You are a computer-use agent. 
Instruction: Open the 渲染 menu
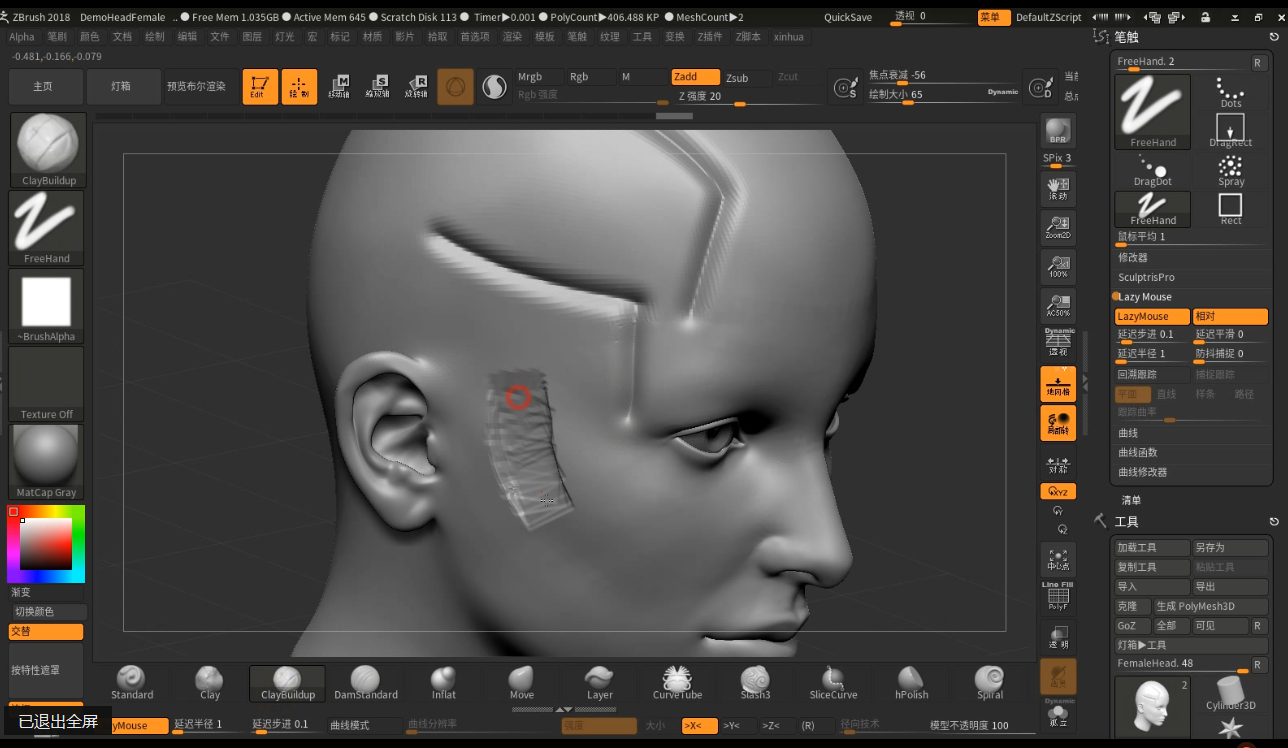[512, 36]
